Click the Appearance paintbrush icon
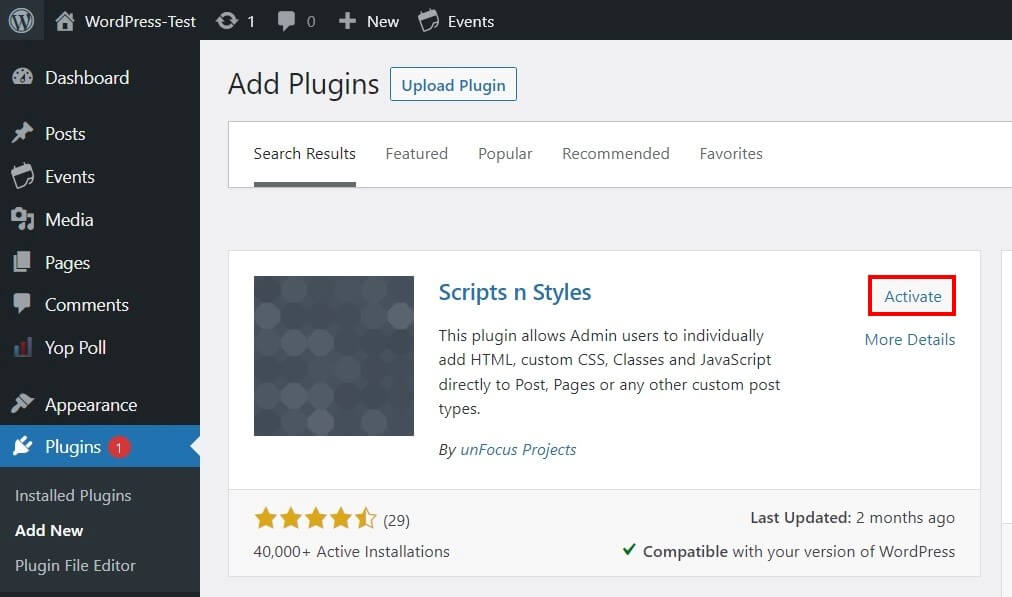 [22, 404]
